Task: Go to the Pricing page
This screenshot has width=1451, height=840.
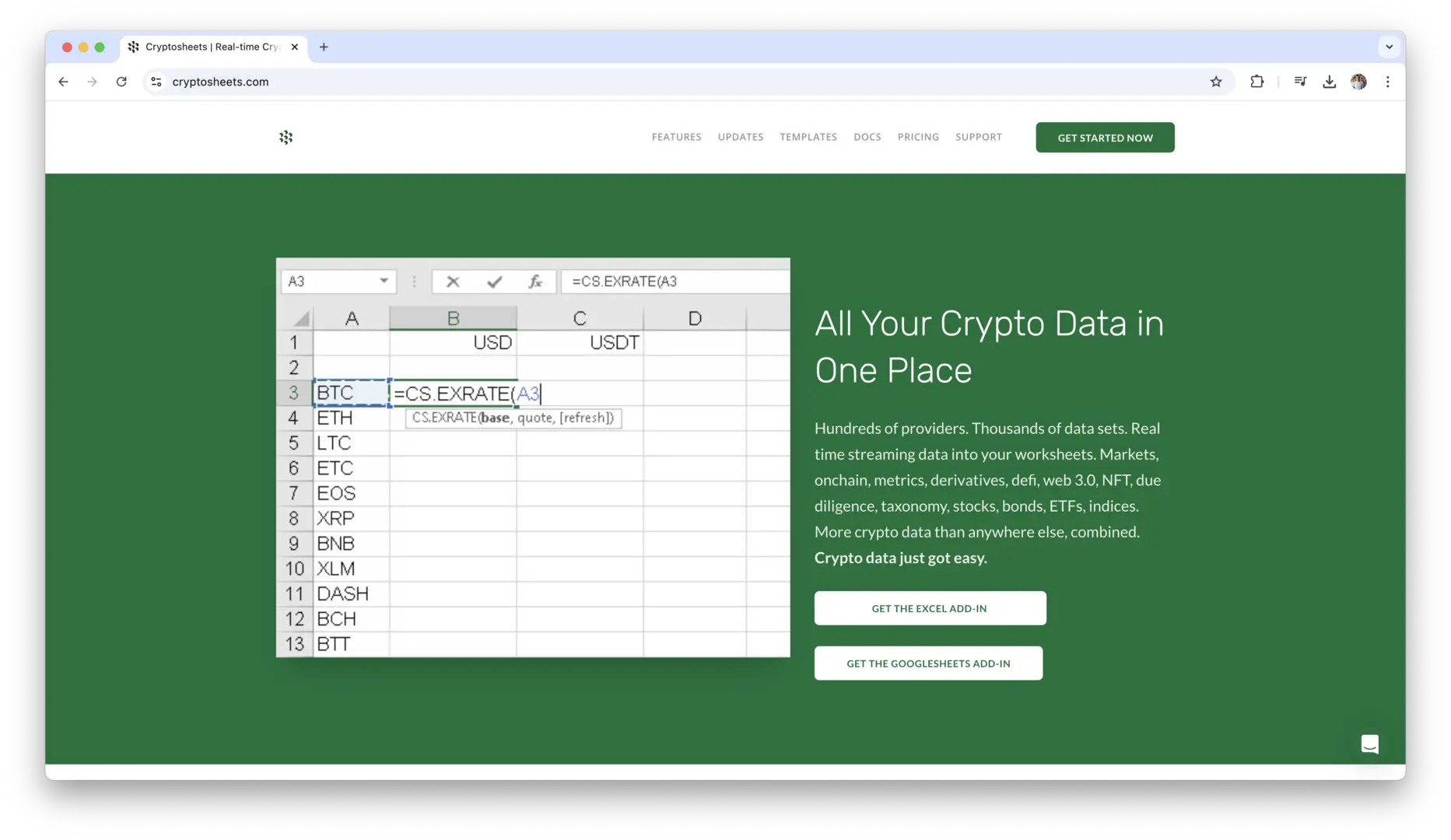Action: 918,137
